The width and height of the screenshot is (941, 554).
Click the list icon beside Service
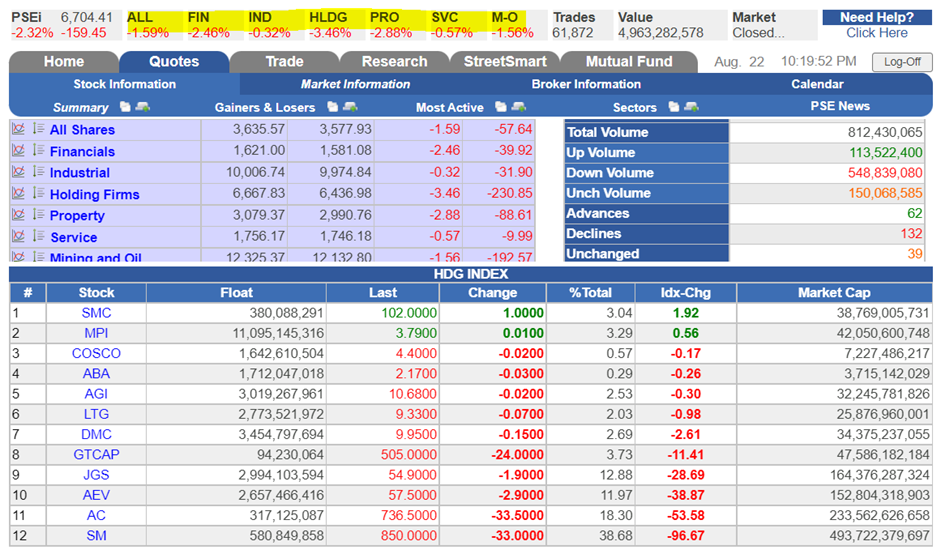pyautogui.click(x=38, y=236)
